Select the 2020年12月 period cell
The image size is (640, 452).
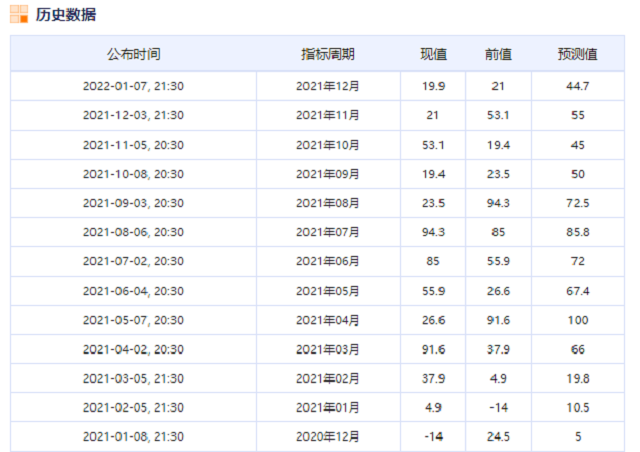pyautogui.click(x=327, y=436)
